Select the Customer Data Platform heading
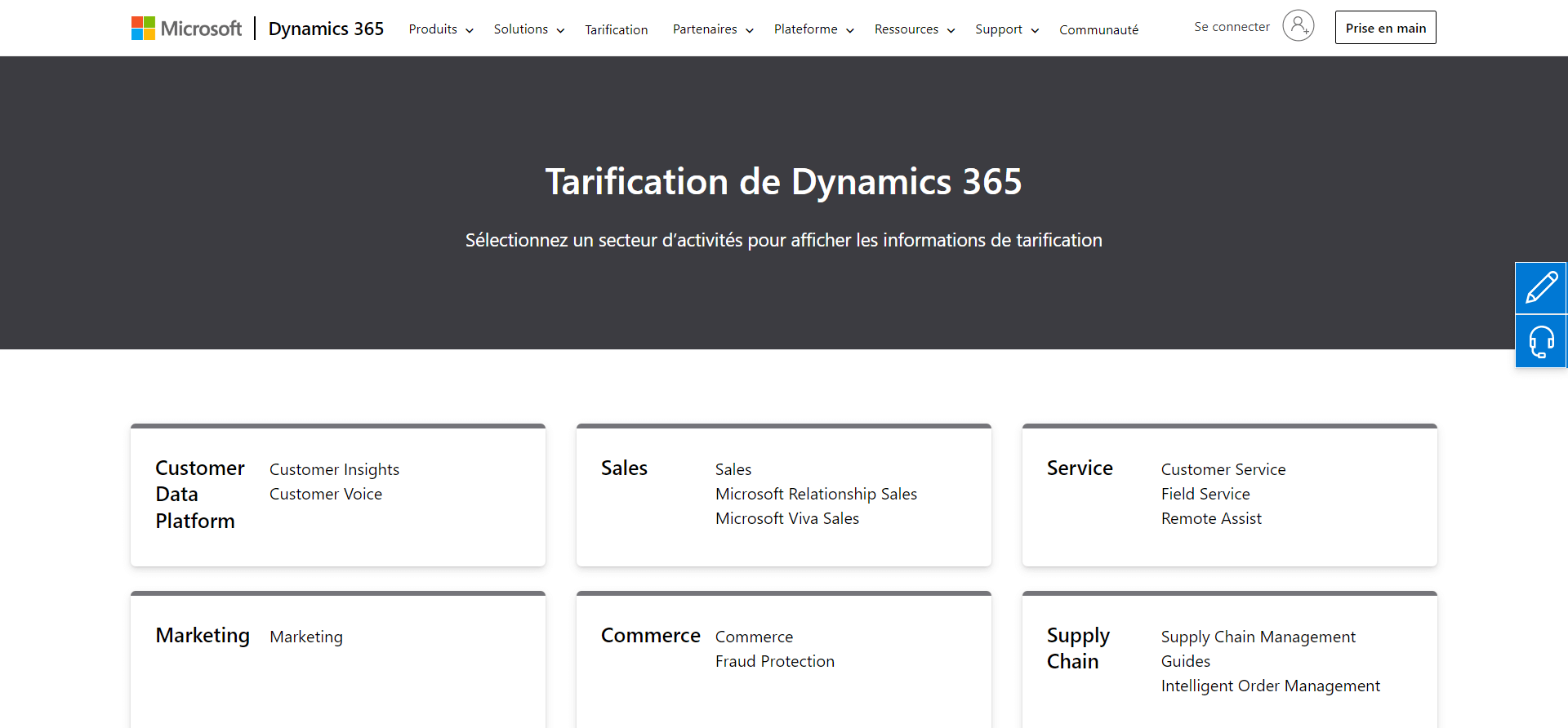The image size is (1568, 728). [x=200, y=495]
